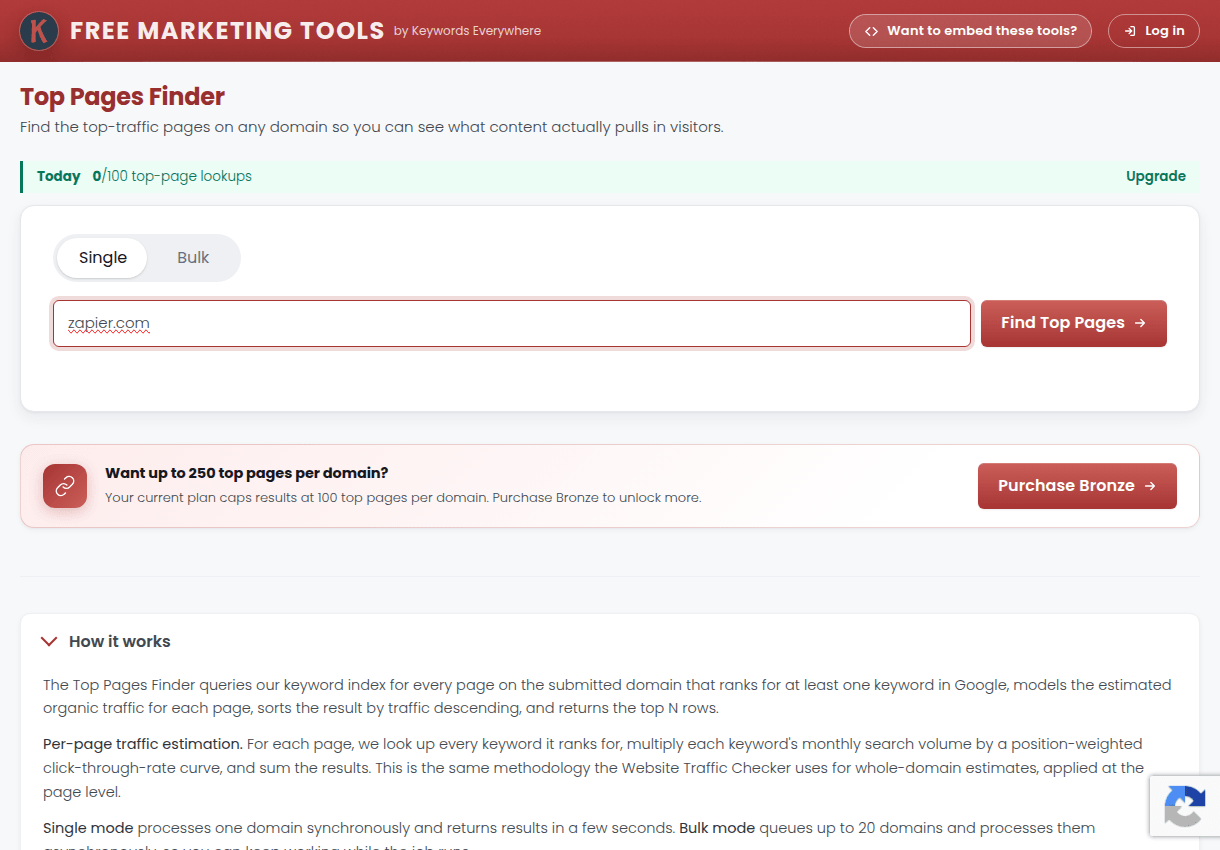Focus the domain input containing zapier.com

[x=512, y=324]
